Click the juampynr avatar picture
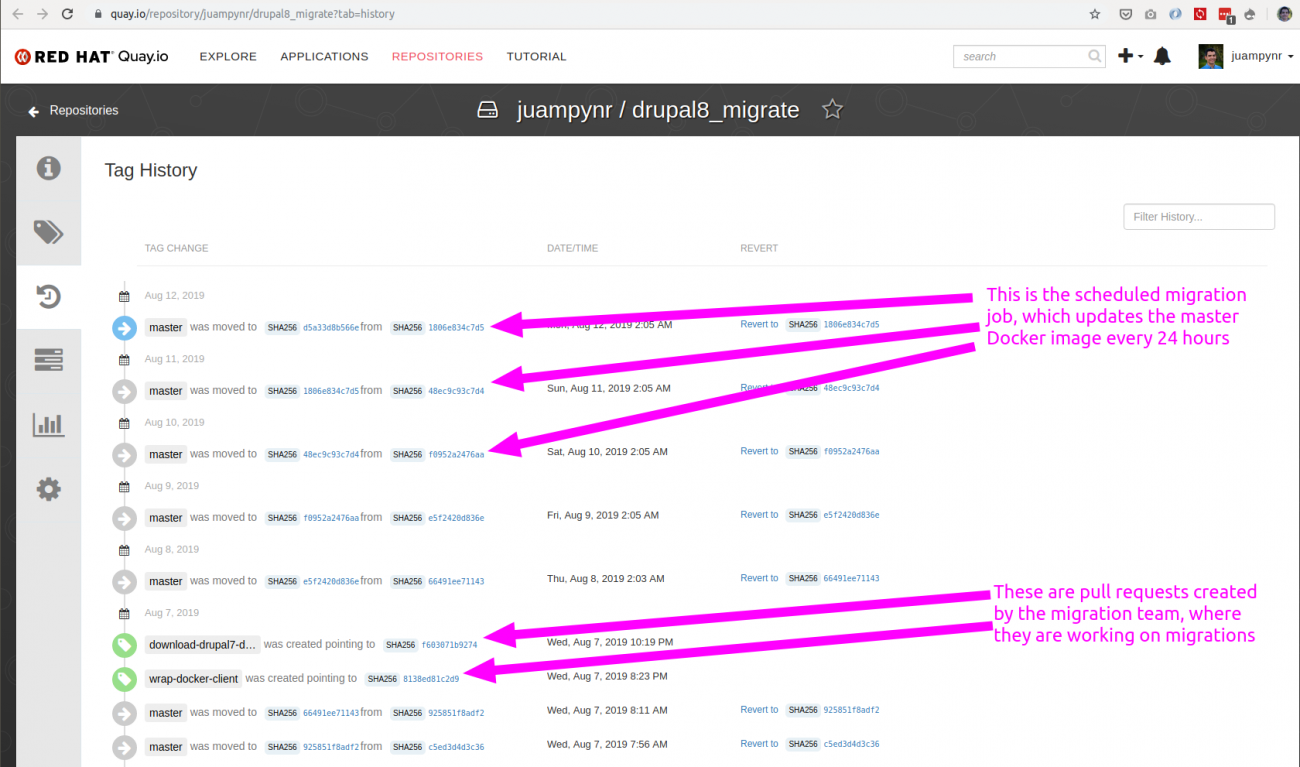The height and width of the screenshot is (767, 1300). (x=1211, y=56)
